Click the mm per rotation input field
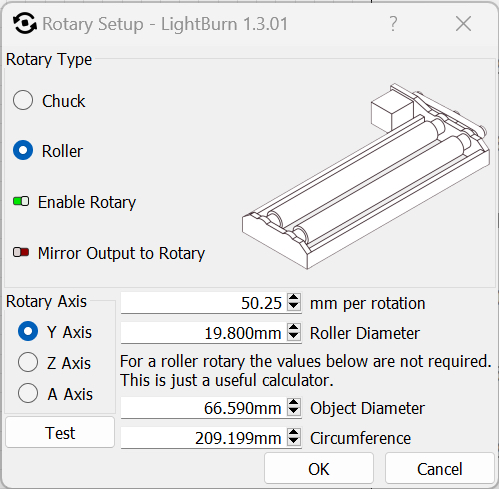 [204, 303]
